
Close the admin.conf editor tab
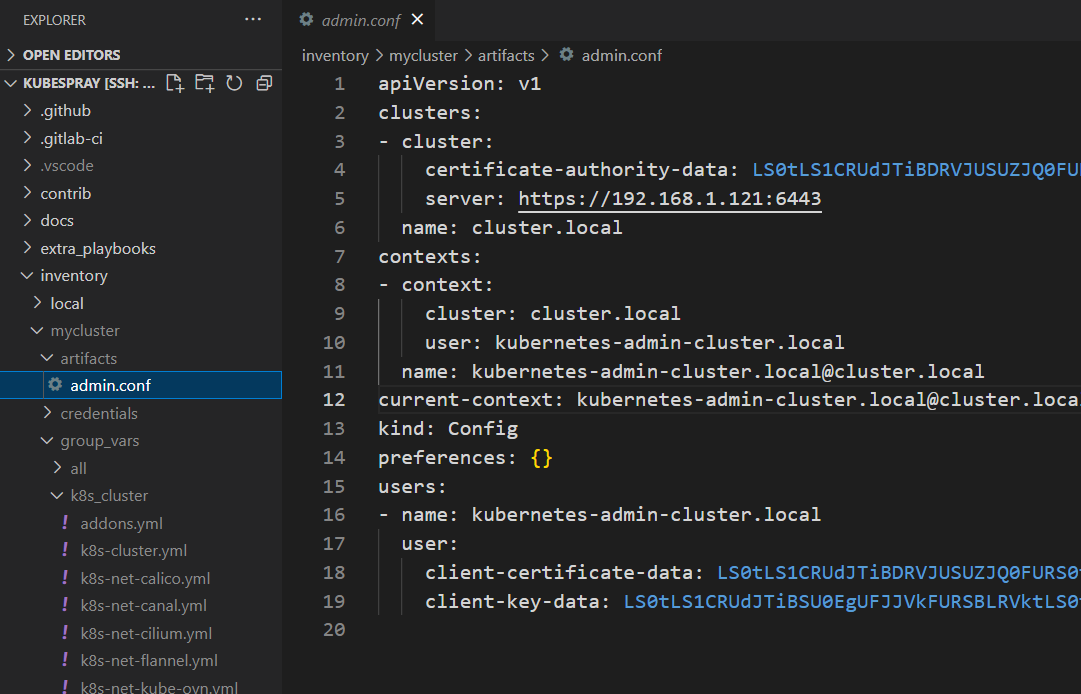(x=417, y=19)
